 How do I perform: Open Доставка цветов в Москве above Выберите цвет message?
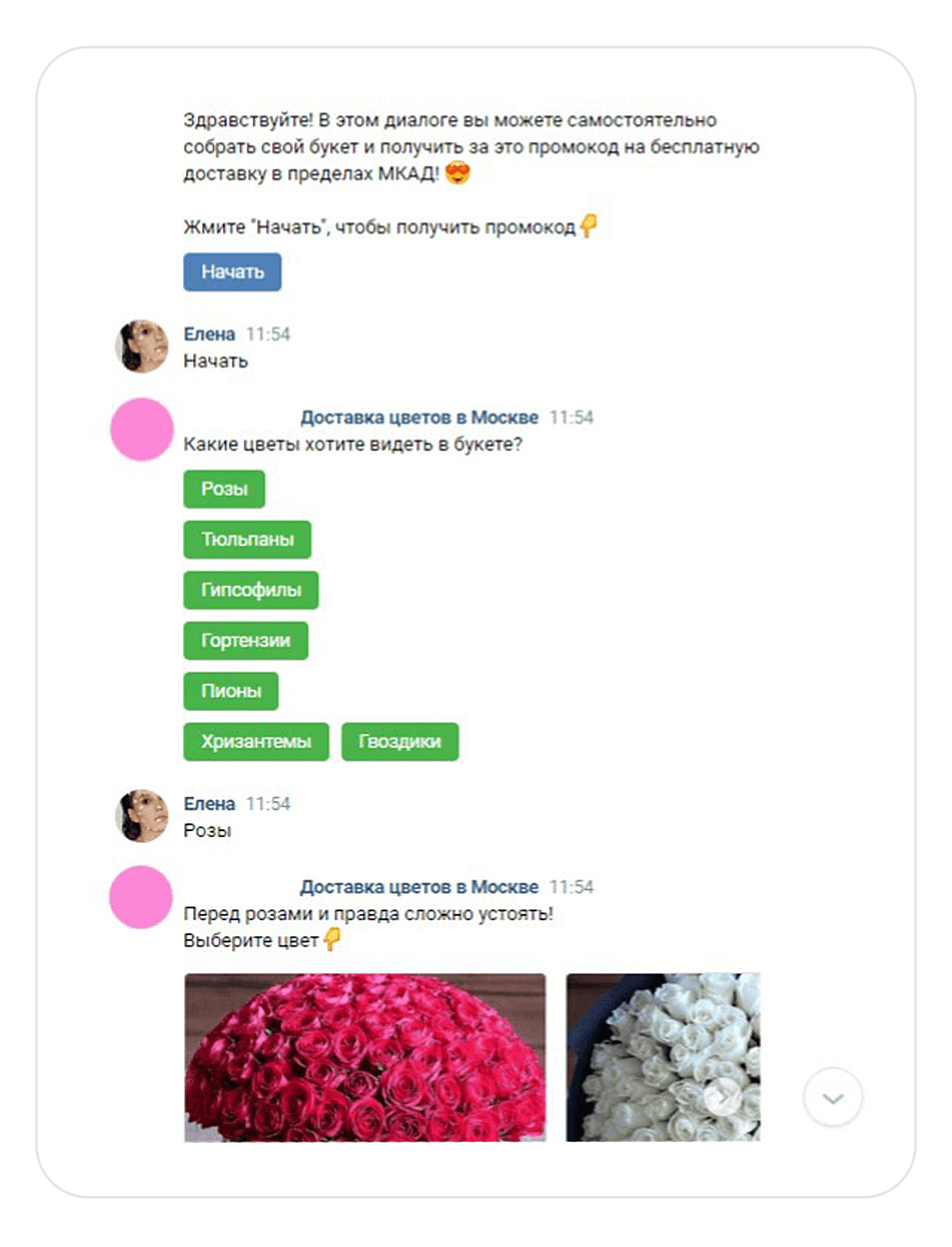419,887
